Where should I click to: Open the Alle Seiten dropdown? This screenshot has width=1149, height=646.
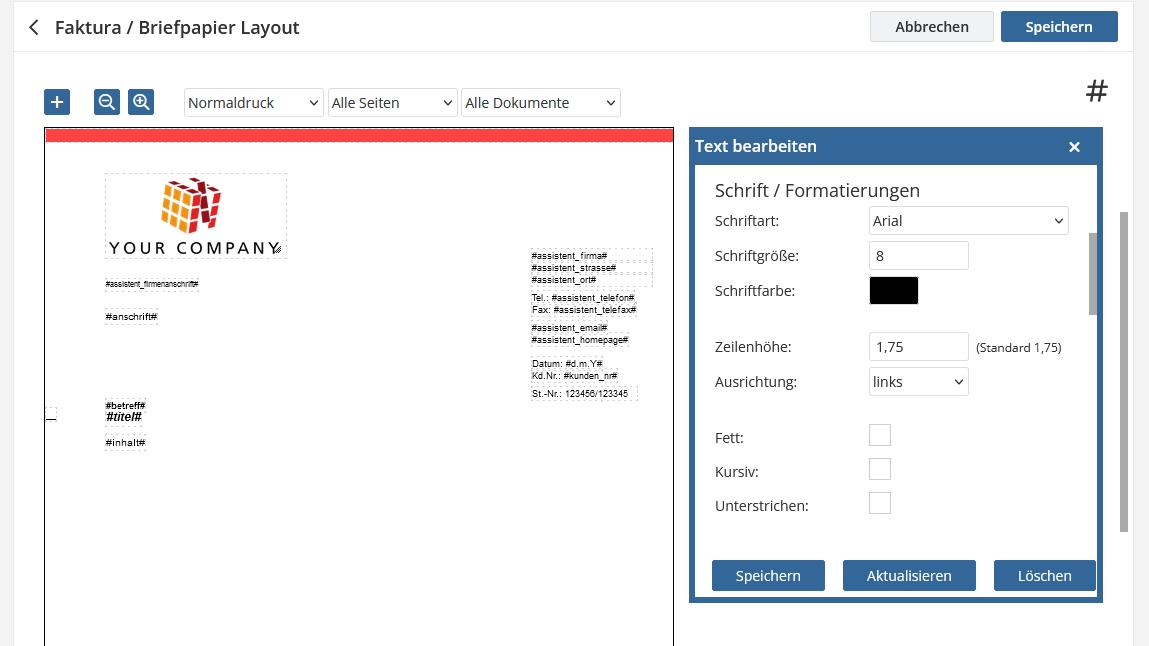pos(392,103)
